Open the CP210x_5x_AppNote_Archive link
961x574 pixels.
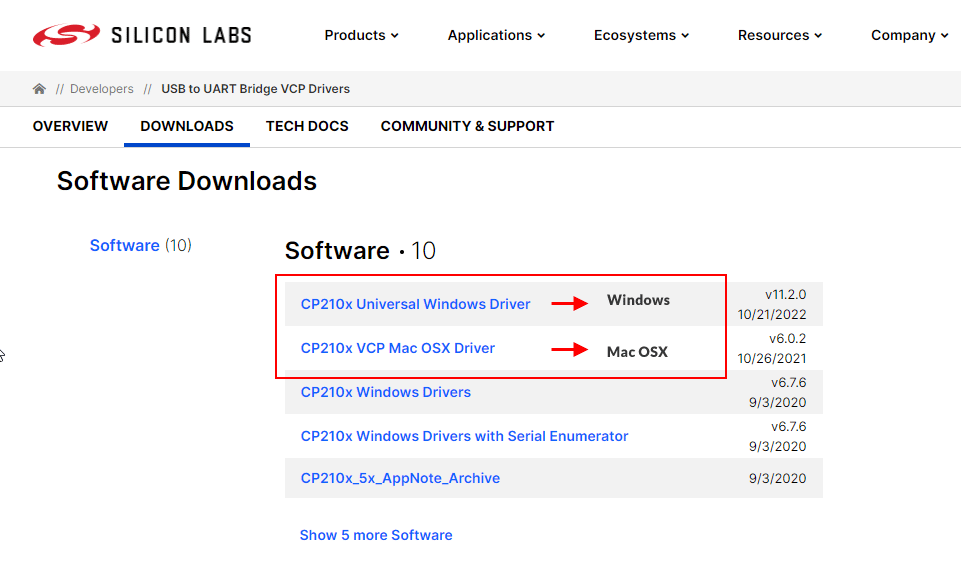tap(400, 478)
